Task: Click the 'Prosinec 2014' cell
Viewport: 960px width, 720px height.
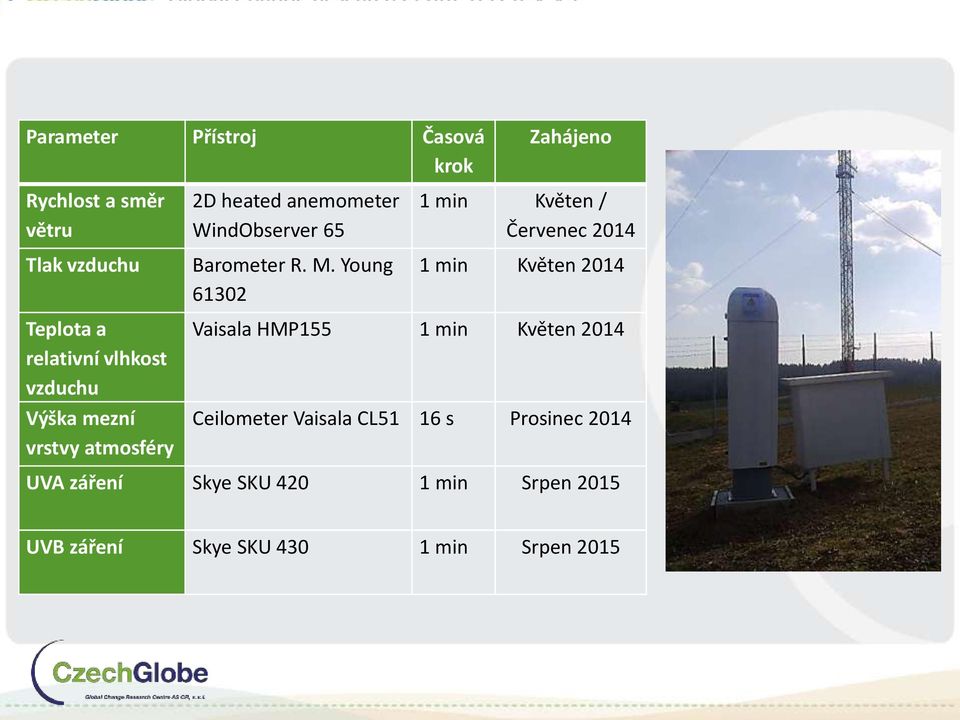Action: (571, 433)
